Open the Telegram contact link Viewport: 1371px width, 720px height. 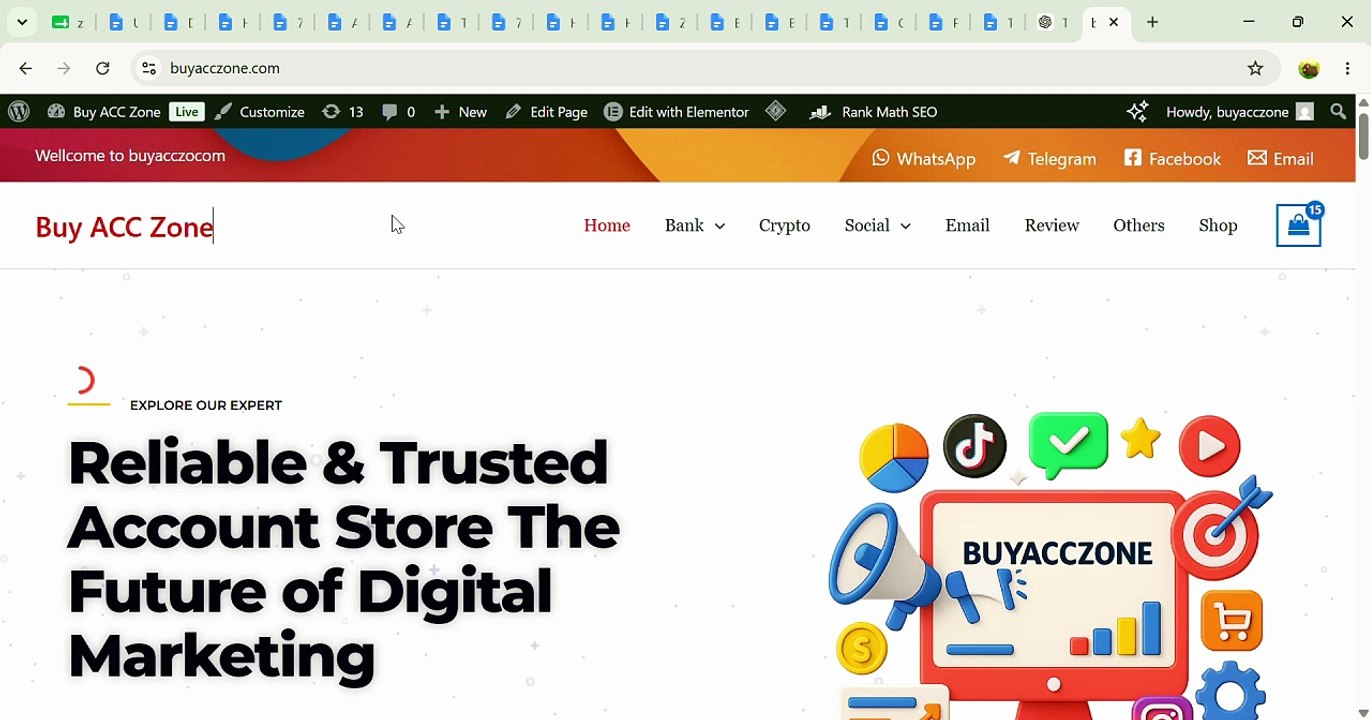tap(1050, 158)
